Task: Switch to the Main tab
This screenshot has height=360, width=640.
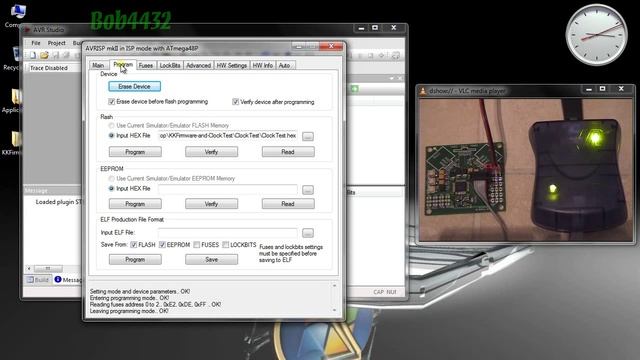Action: click(x=98, y=65)
